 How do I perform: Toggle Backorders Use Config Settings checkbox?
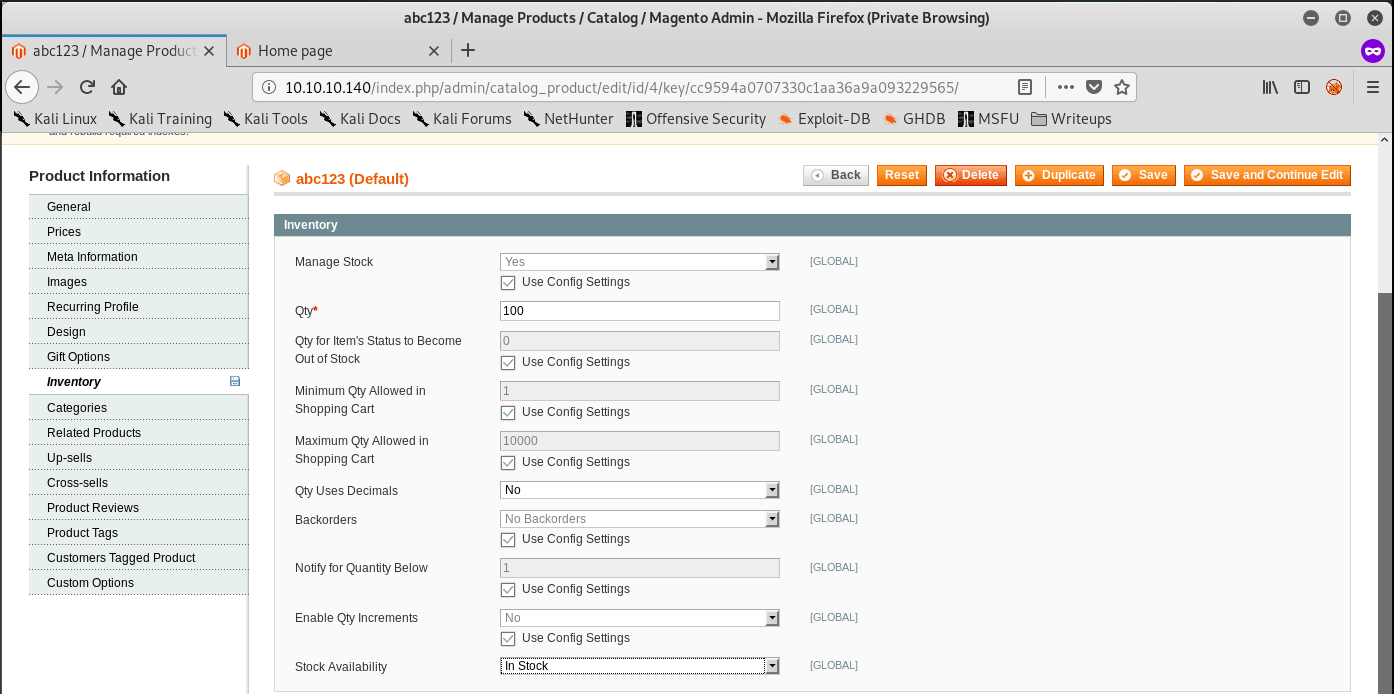(x=508, y=540)
